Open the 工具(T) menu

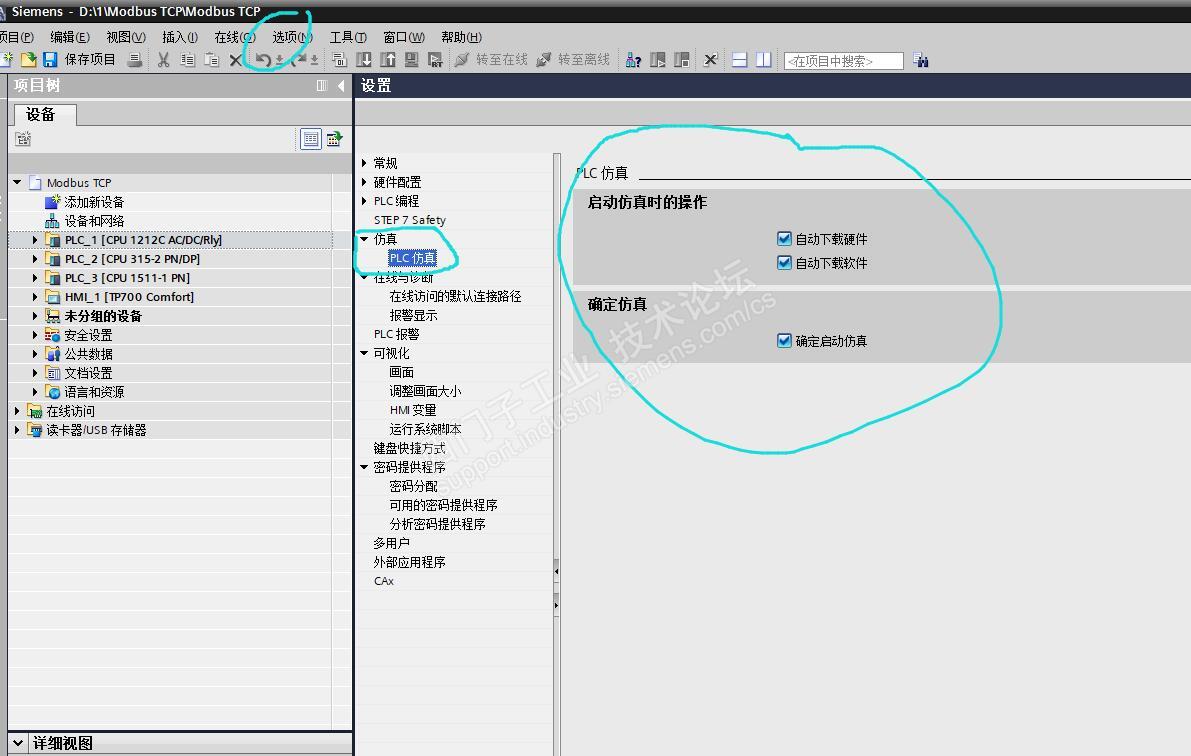tap(348, 37)
